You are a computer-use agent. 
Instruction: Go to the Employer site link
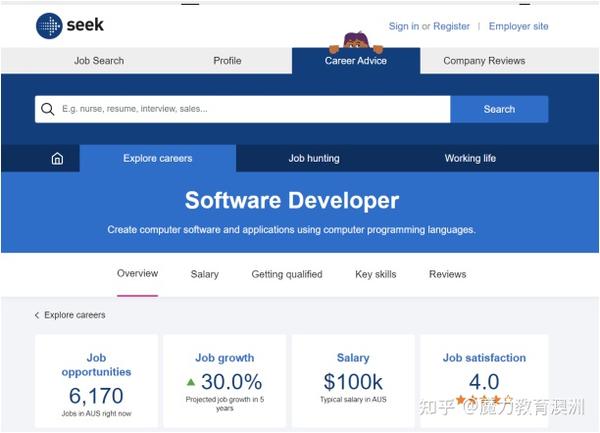click(518, 26)
